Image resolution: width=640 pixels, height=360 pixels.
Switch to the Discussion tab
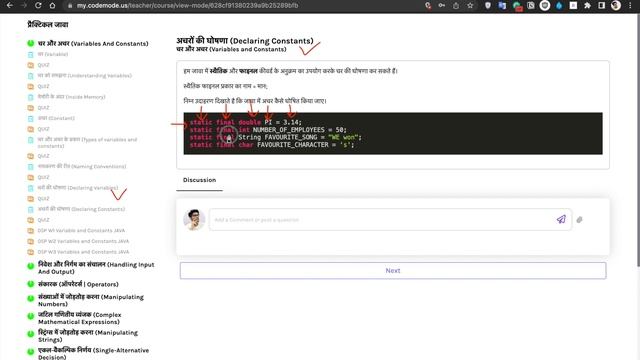click(x=200, y=180)
